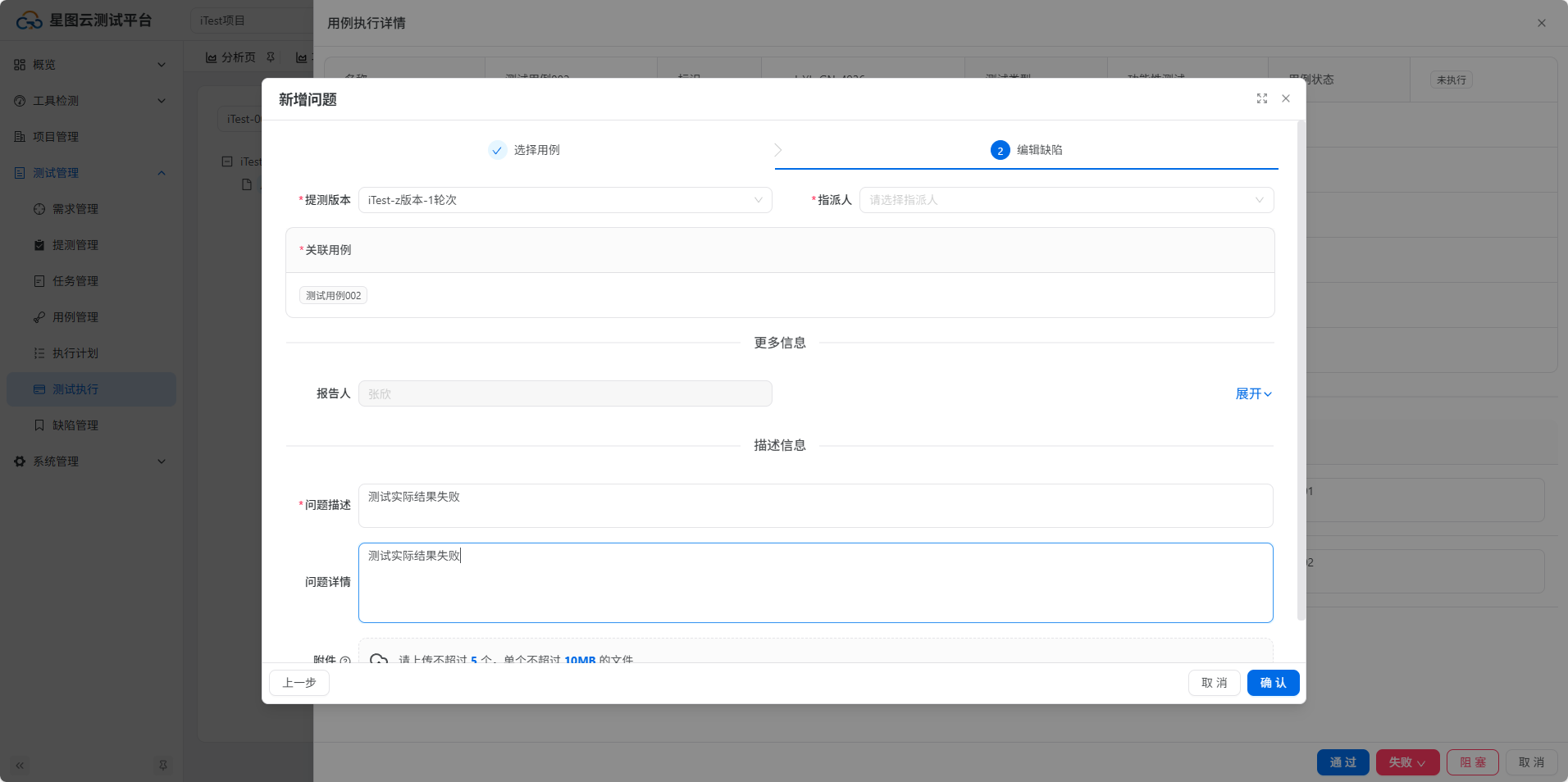Go back to the 选择用例 step
This screenshot has height=782, width=1568.
pyautogui.click(x=525, y=150)
